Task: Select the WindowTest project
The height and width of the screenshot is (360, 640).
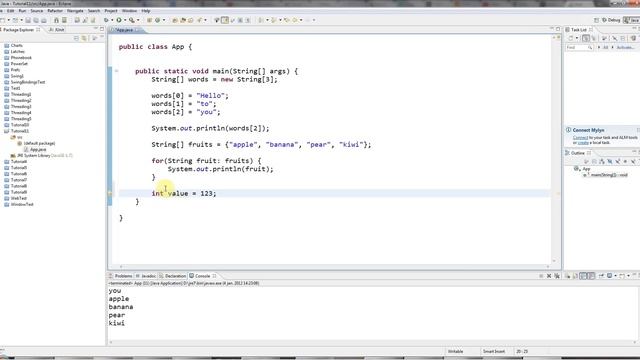Action: click(19, 204)
